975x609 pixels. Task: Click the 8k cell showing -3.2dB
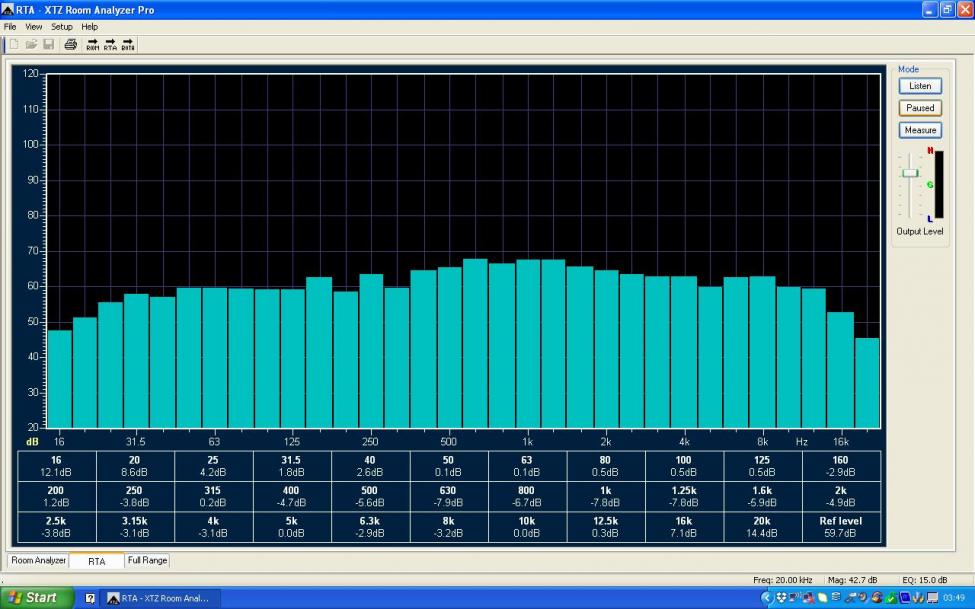pos(448,527)
